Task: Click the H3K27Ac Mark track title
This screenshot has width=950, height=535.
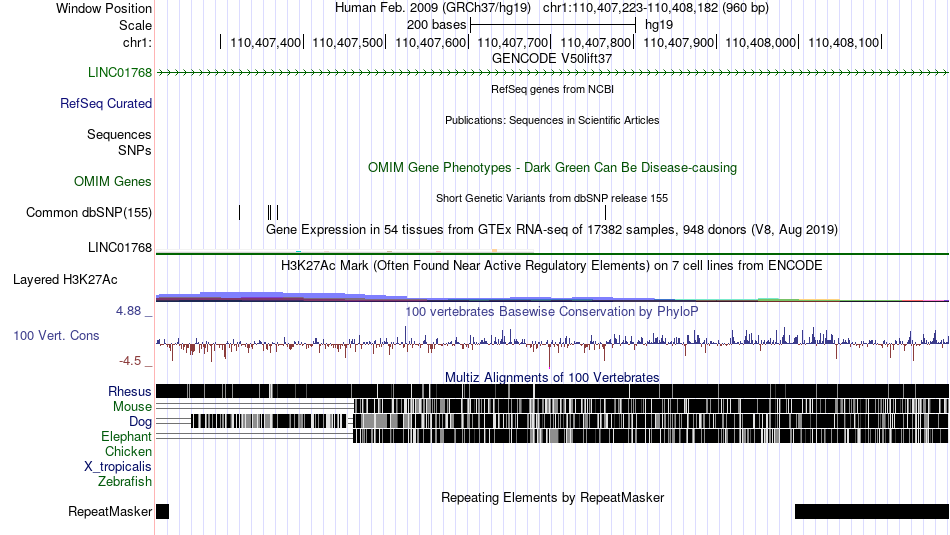Action: 552,265
